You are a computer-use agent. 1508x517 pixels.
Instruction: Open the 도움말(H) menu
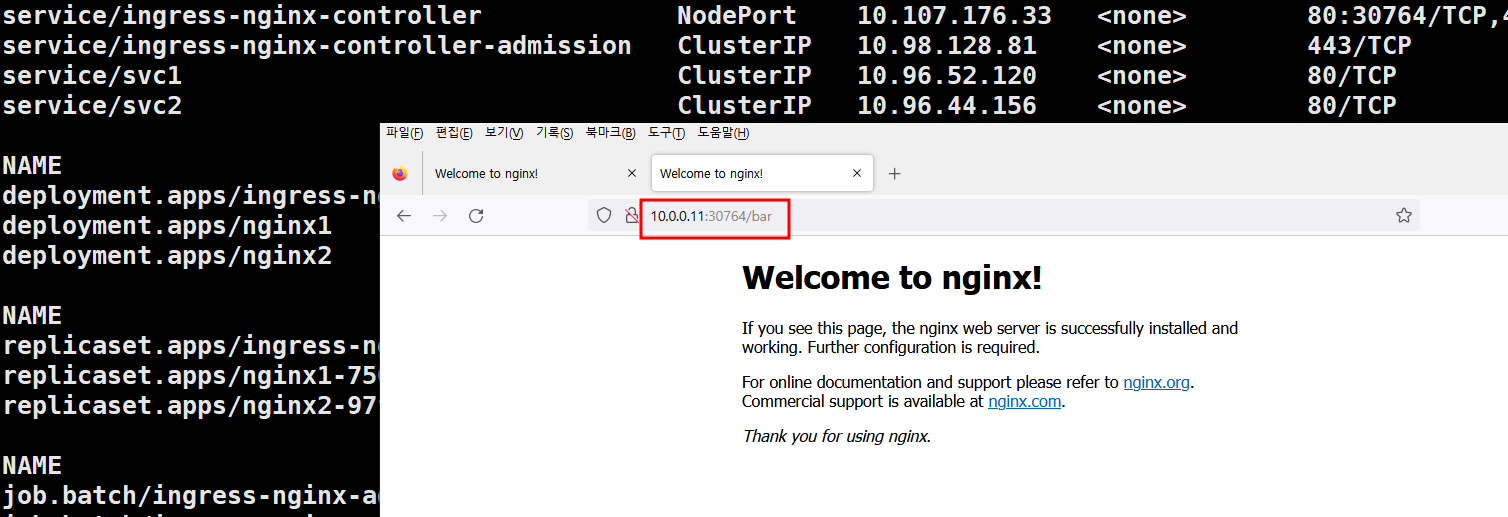(724, 133)
